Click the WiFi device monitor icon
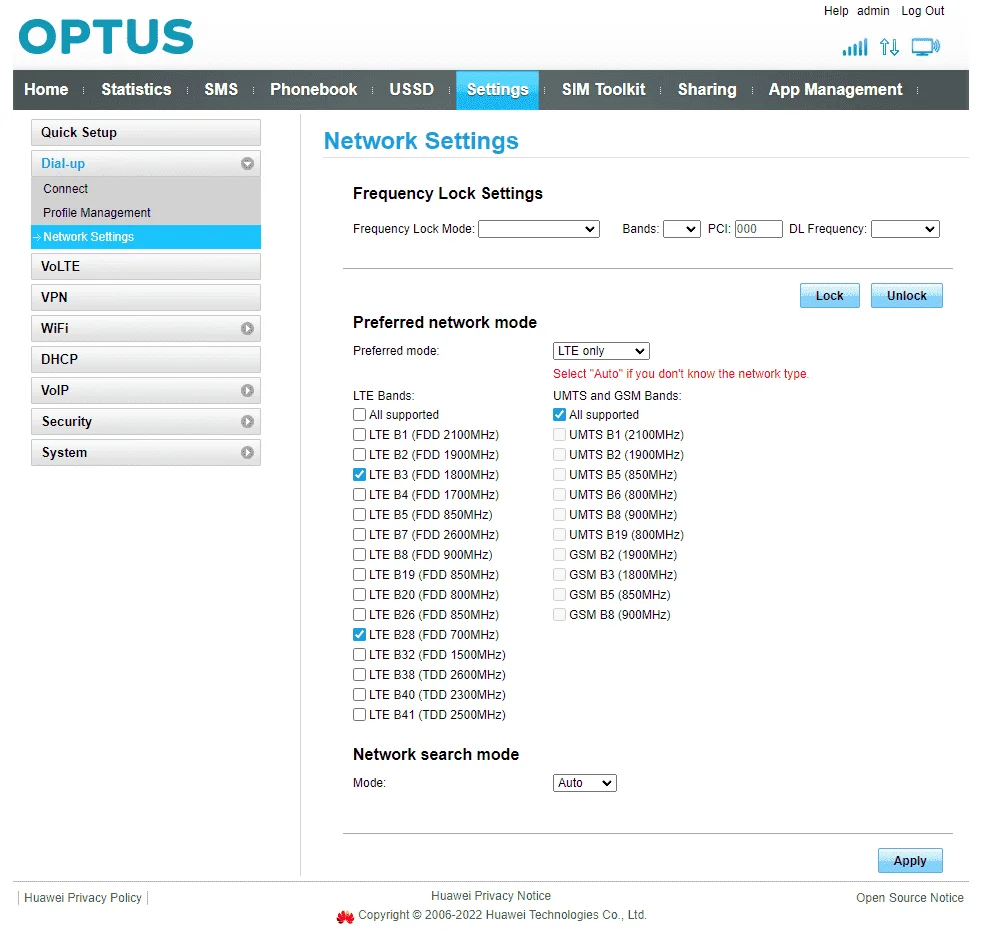The width and height of the screenshot is (999, 935). click(925, 47)
